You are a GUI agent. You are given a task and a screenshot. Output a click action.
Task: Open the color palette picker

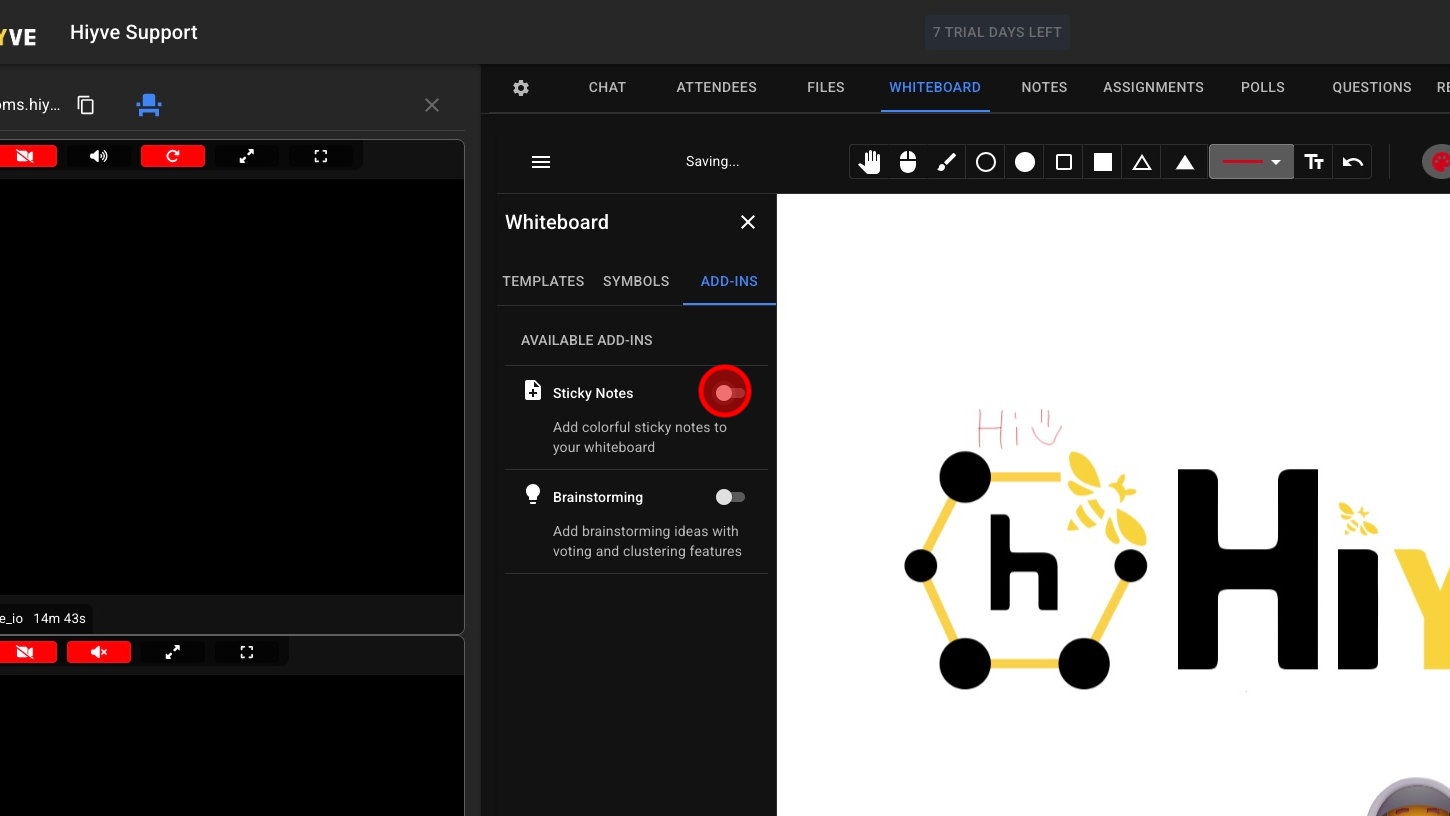[x=1439, y=162]
